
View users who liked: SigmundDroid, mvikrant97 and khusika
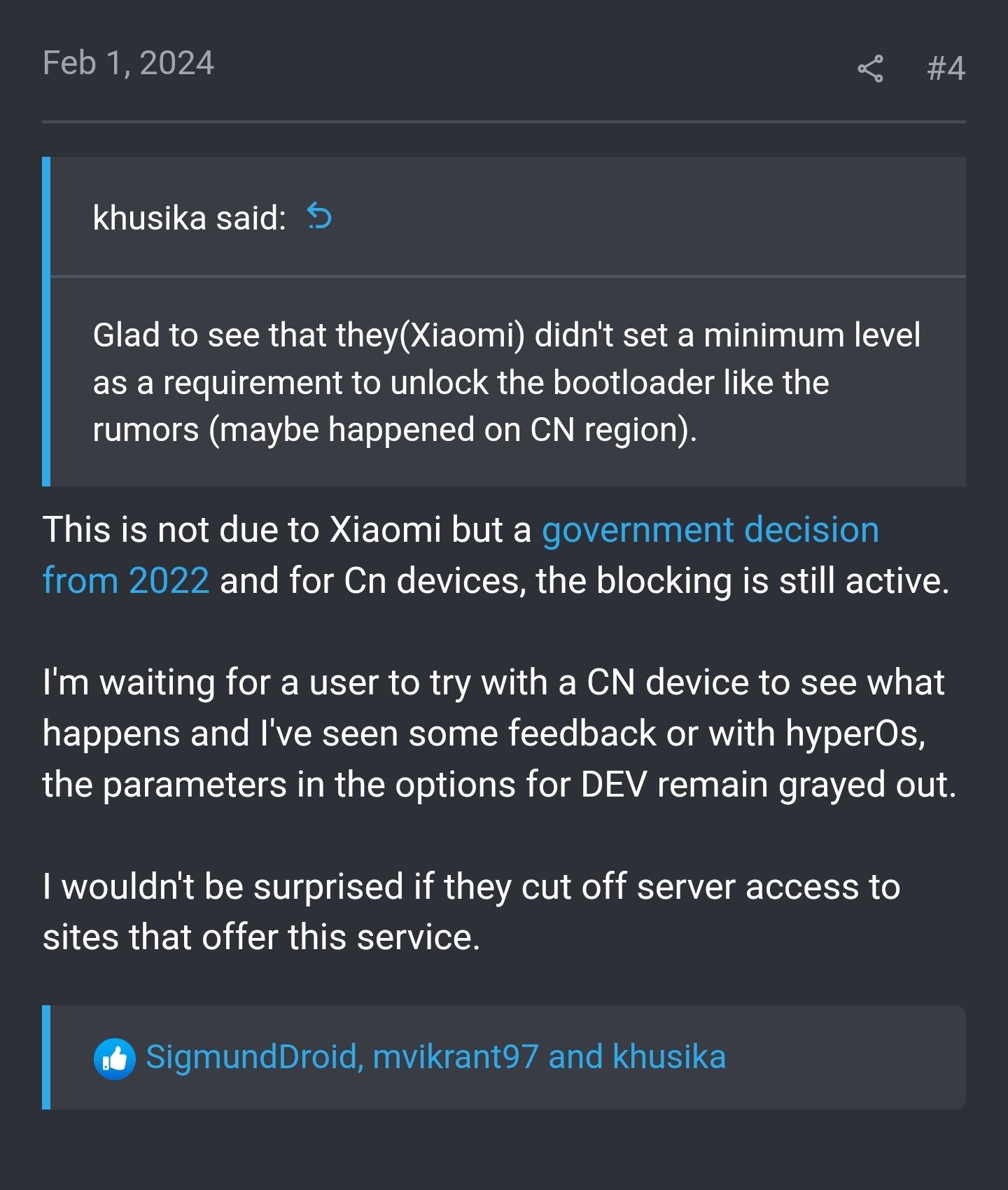[435, 1057]
